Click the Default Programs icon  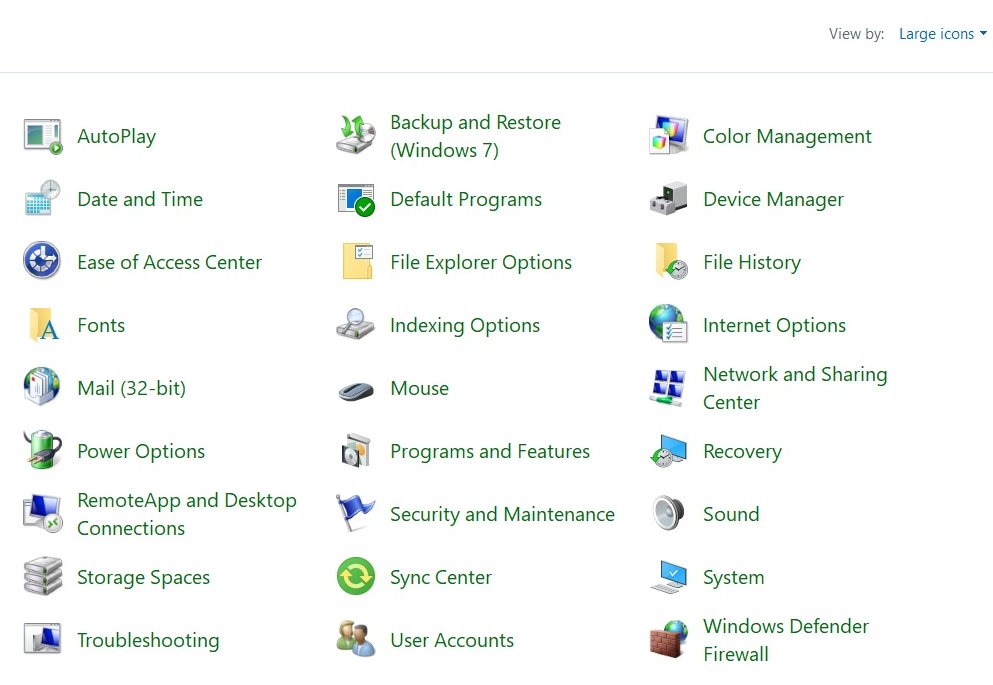pos(355,199)
